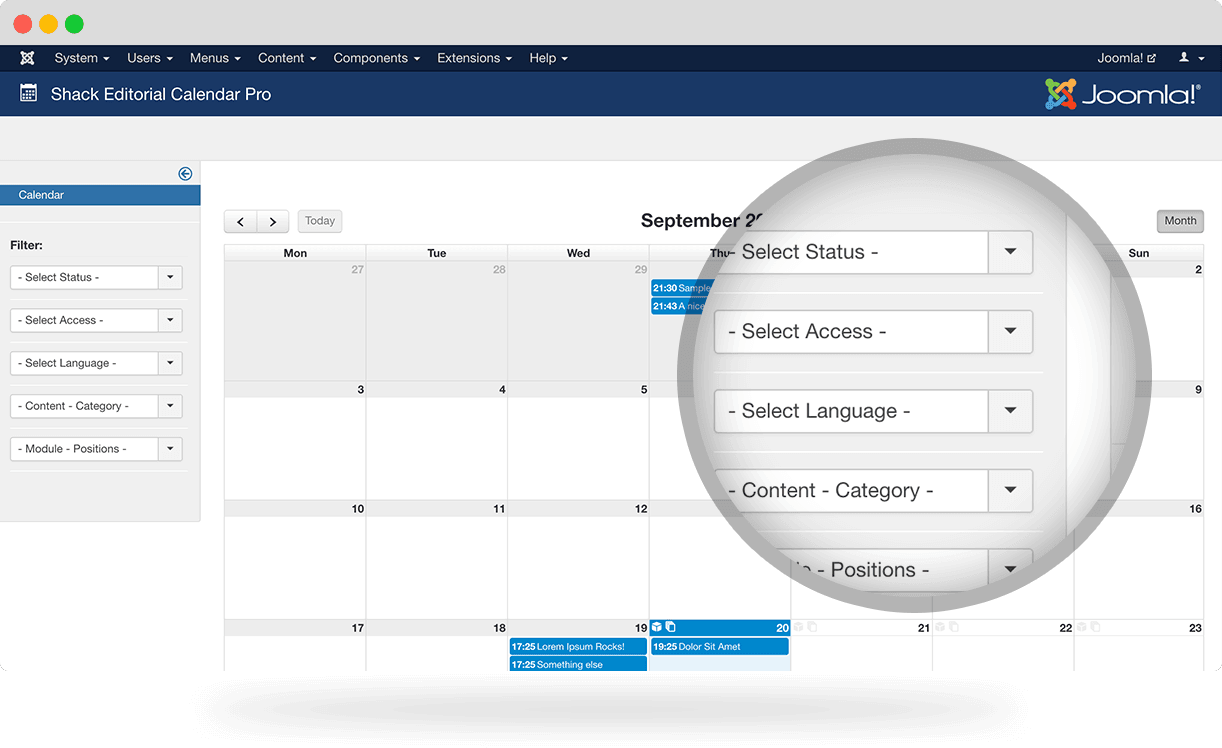Open the 17:25 Something else event
The image size is (1222, 748).
[578, 665]
